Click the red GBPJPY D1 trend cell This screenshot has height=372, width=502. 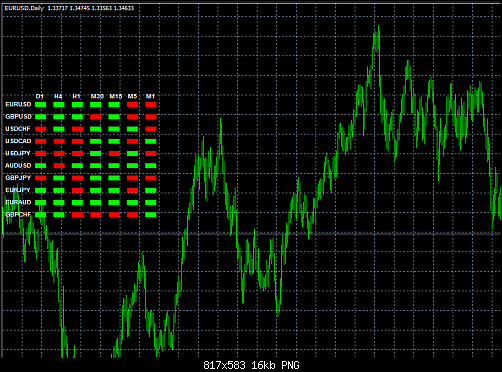pyautogui.click(x=41, y=178)
